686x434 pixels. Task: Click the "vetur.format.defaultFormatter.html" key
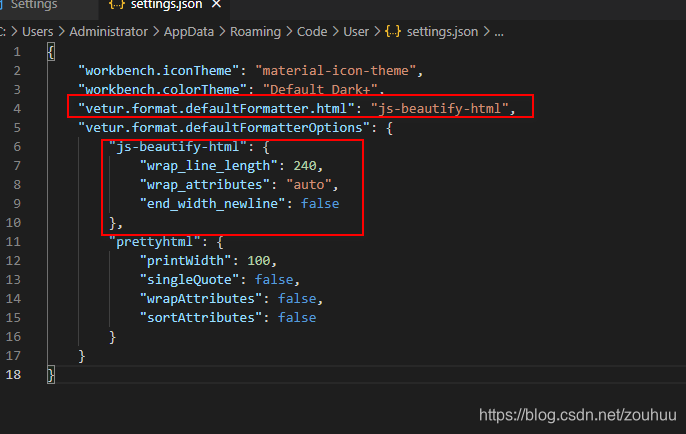216,108
